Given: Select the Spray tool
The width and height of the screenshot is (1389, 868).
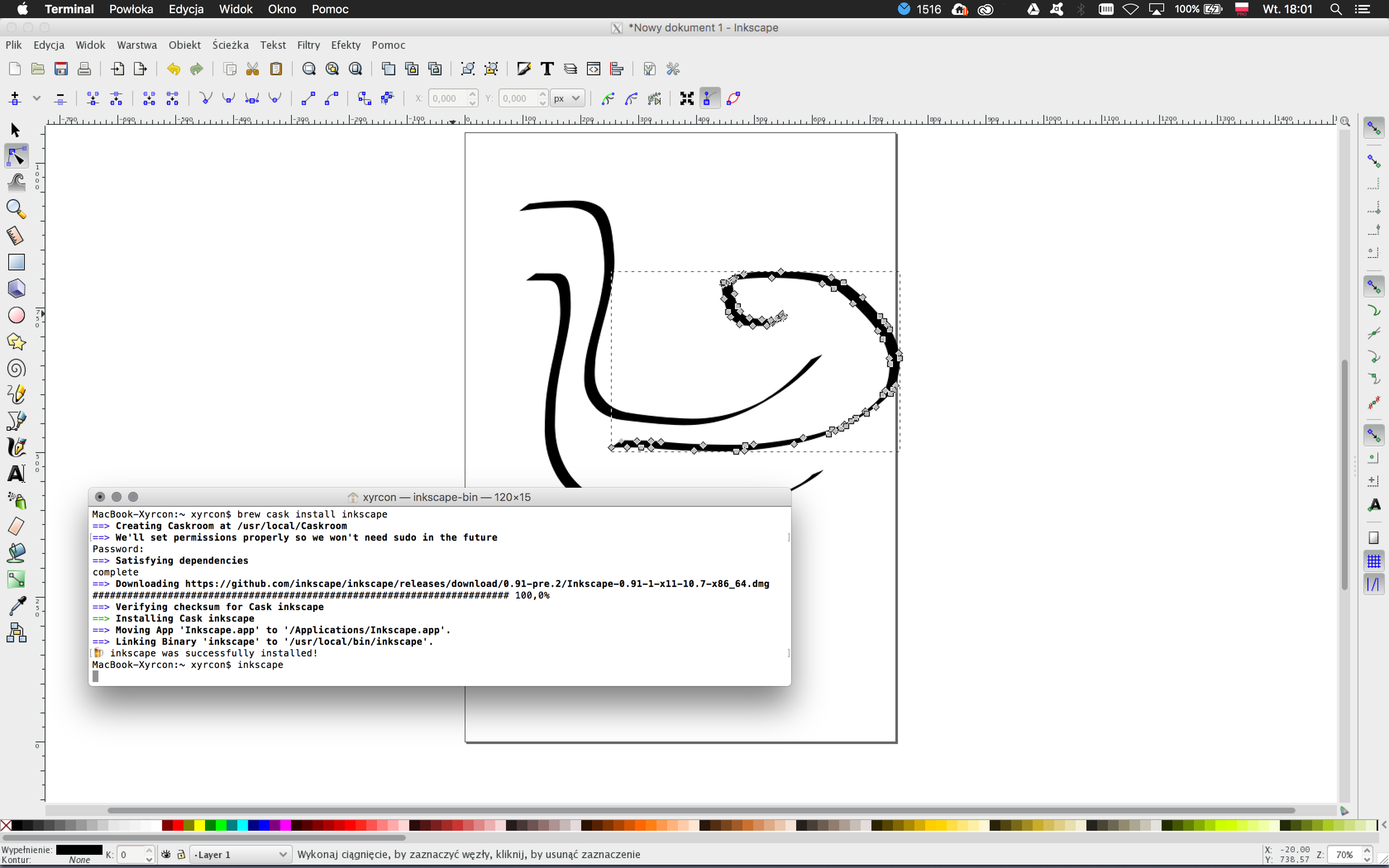Looking at the screenshot, I should 16,500.
